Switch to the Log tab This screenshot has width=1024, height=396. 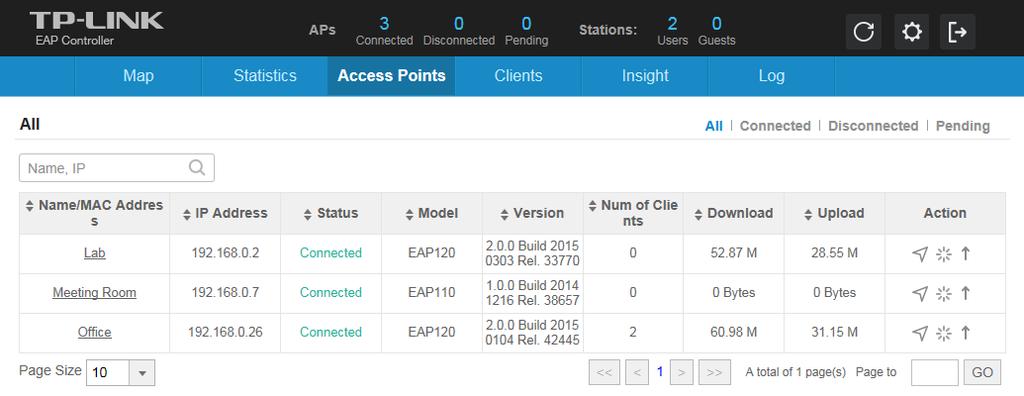pos(771,76)
